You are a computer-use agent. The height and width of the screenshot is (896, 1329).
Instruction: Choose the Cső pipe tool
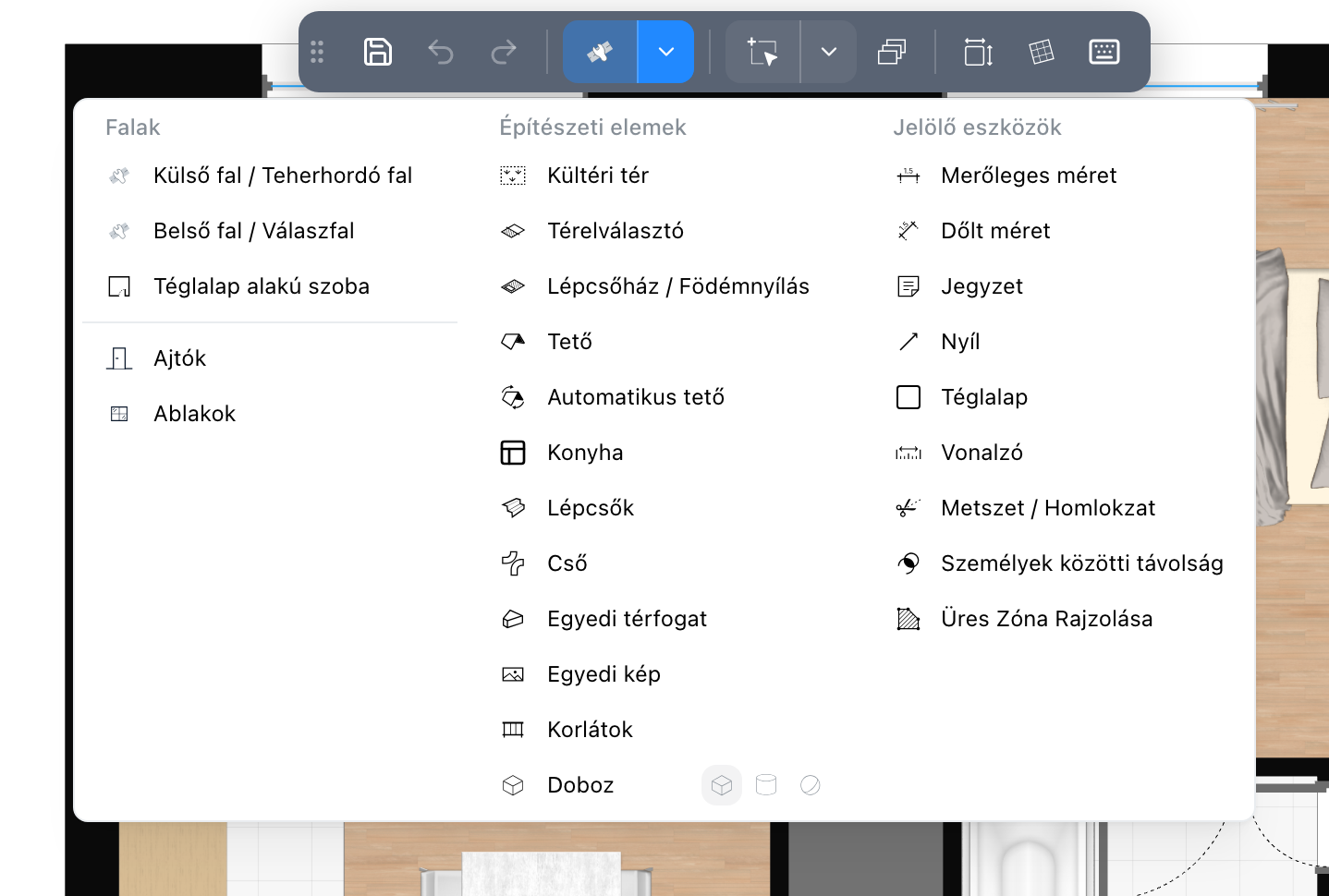click(x=664, y=563)
